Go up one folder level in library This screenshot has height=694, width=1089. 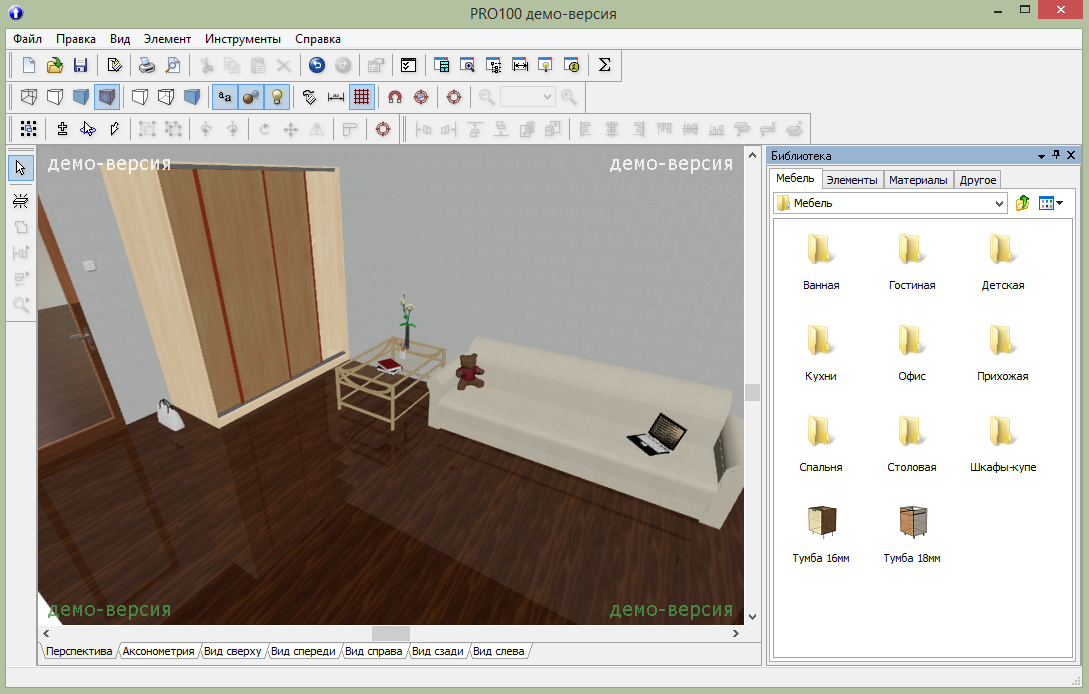[1023, 203]
